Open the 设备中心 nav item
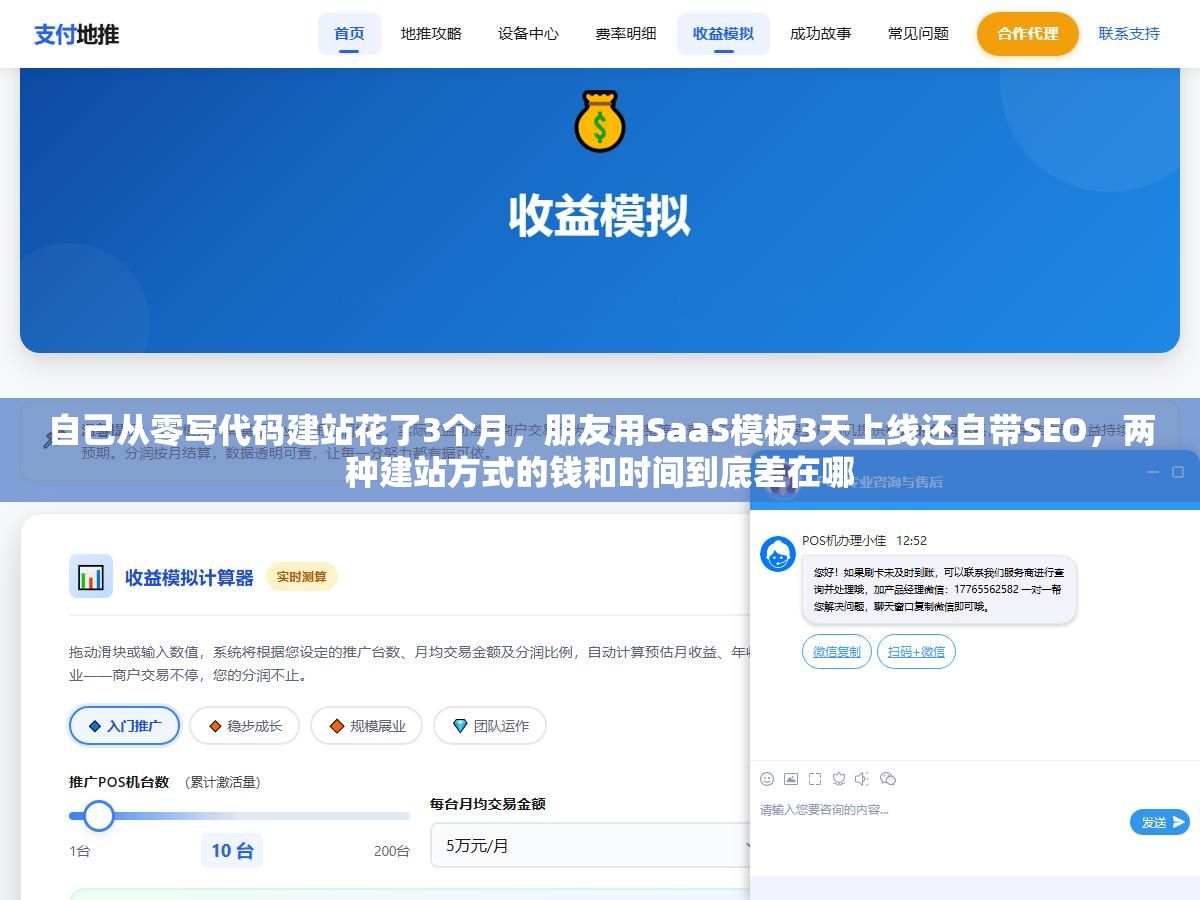1200x900 pixels. (x=528, y=34)
